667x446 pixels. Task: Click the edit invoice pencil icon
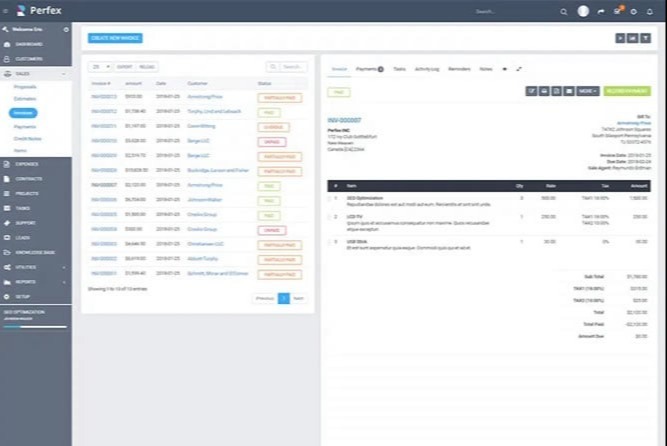[531, 91]
